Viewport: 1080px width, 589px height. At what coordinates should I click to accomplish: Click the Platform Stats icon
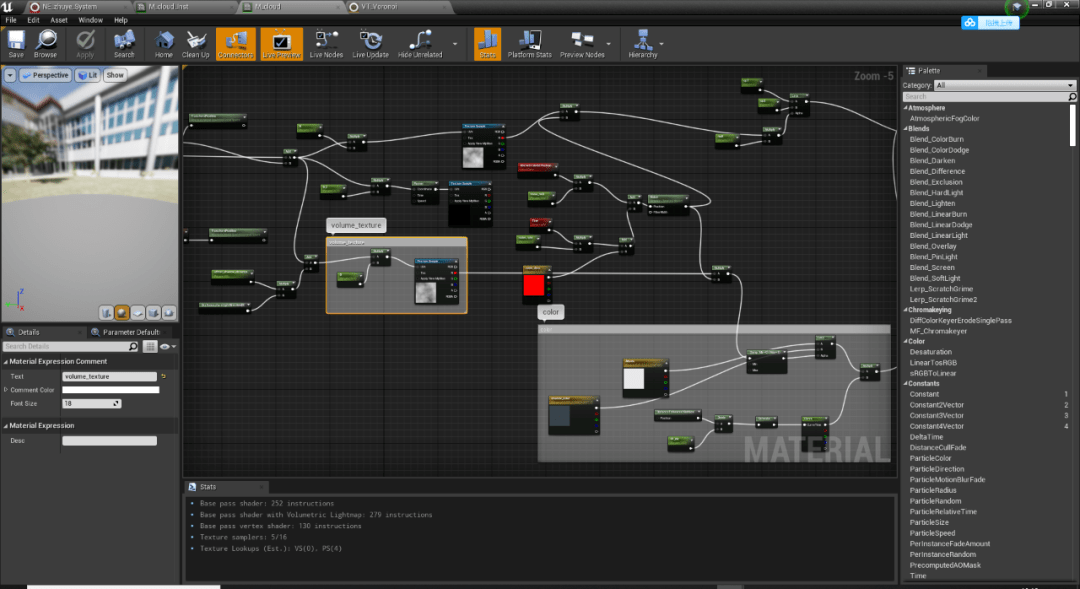(530, 43)
